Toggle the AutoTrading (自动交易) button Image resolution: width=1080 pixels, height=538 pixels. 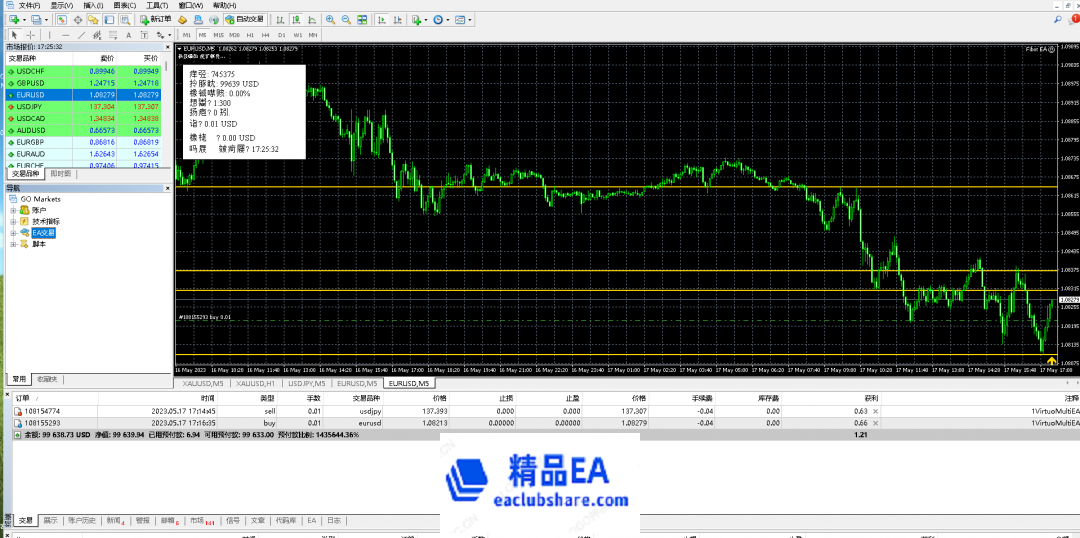tap(244, 19)
